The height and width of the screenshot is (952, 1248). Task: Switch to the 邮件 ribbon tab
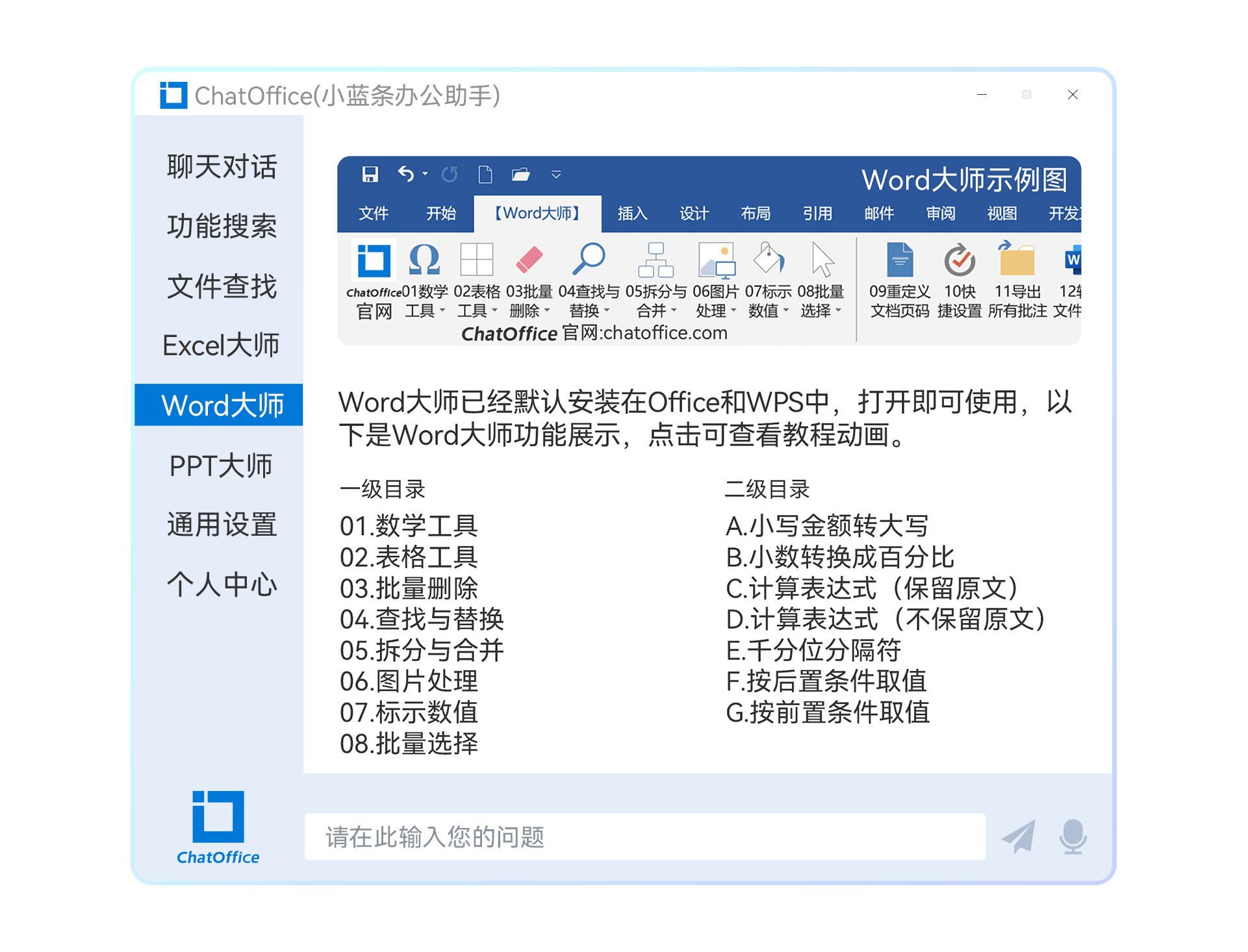tap(879, 213)
